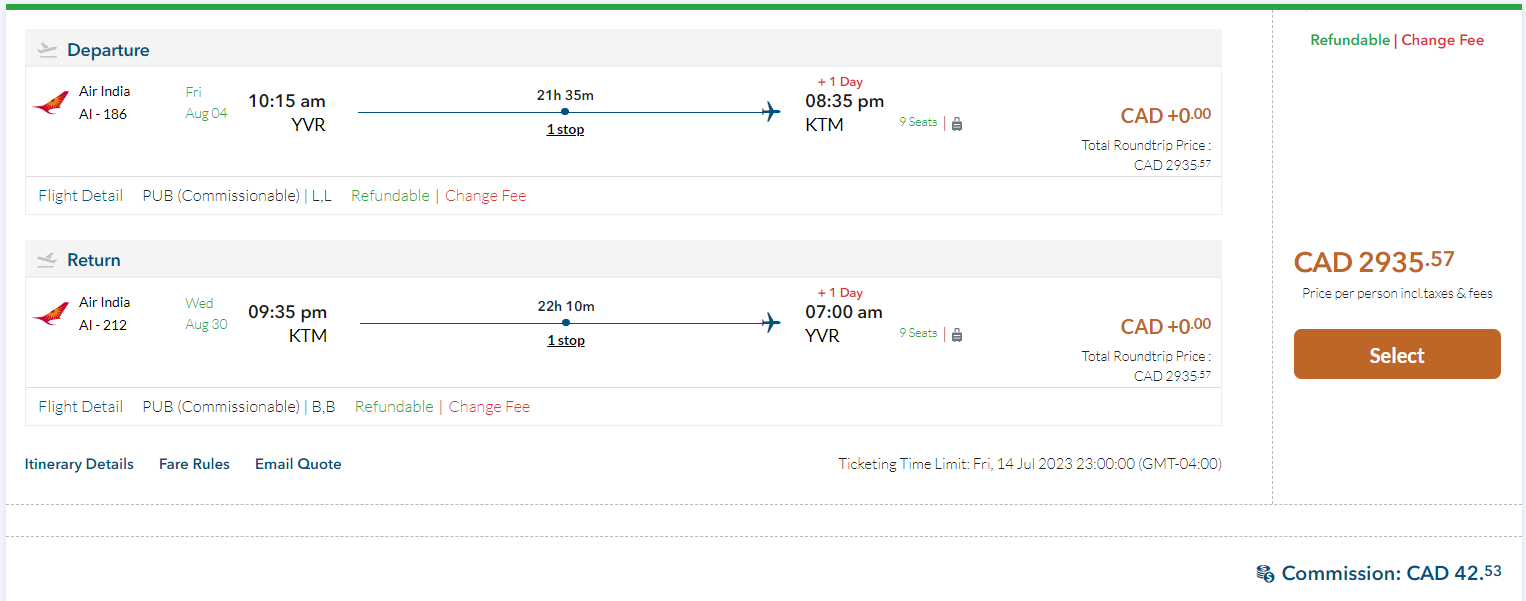Open Flight Detail for the return flight
Screen dimensions: 1526x601
(x=81, y=407)
